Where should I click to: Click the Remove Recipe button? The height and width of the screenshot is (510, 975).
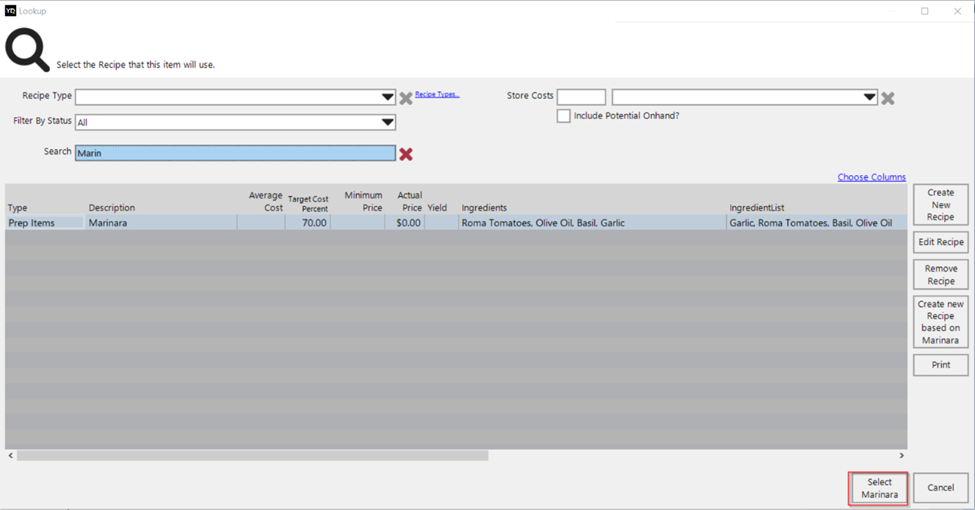coord(940,274)
